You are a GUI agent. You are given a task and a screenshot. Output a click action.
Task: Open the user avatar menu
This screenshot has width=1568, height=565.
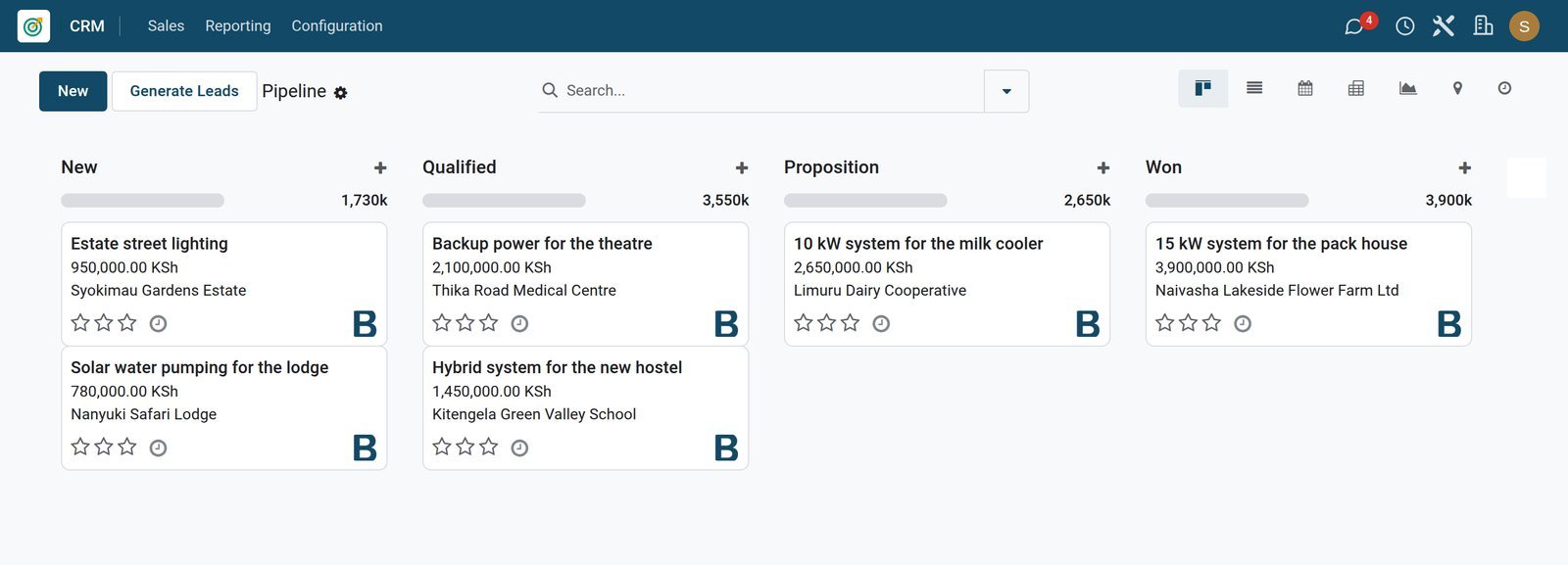1524,26
